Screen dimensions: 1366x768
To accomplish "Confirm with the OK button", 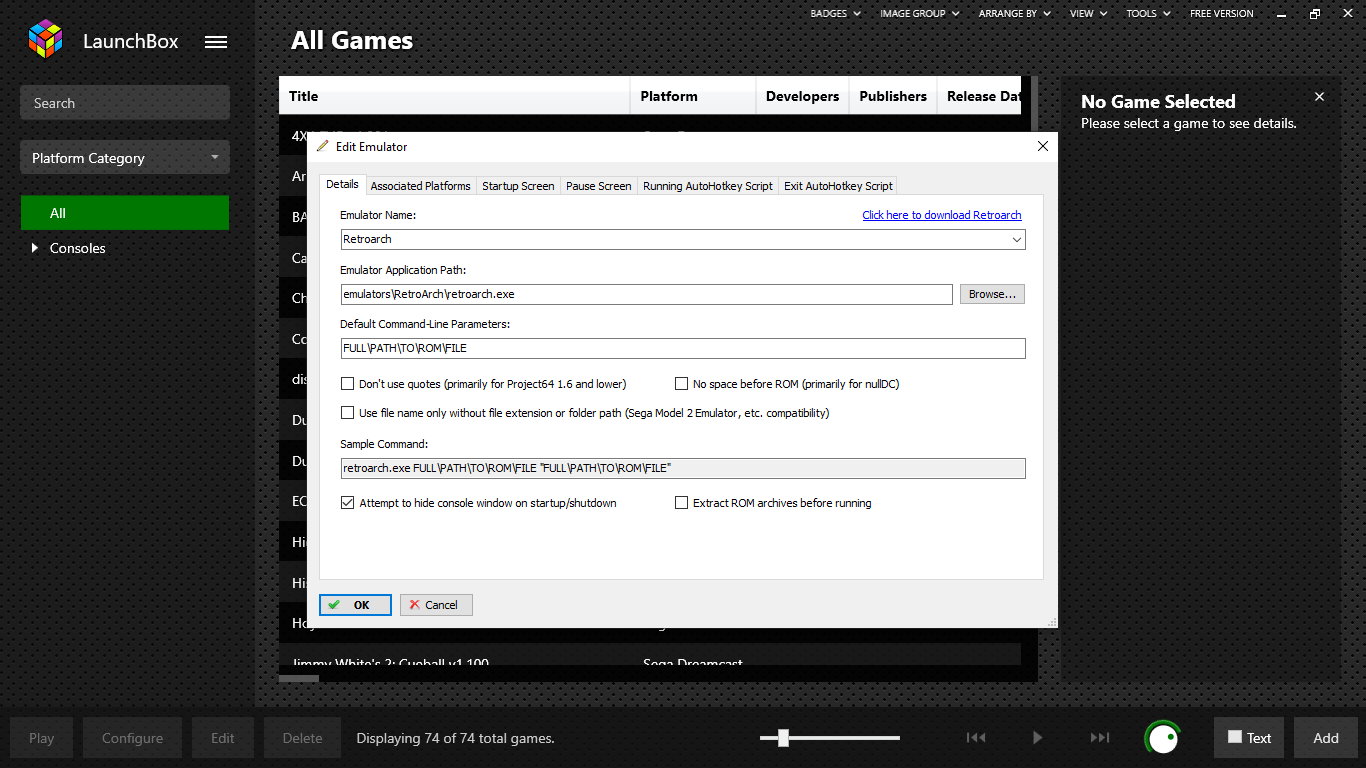I will pos(355,605).
